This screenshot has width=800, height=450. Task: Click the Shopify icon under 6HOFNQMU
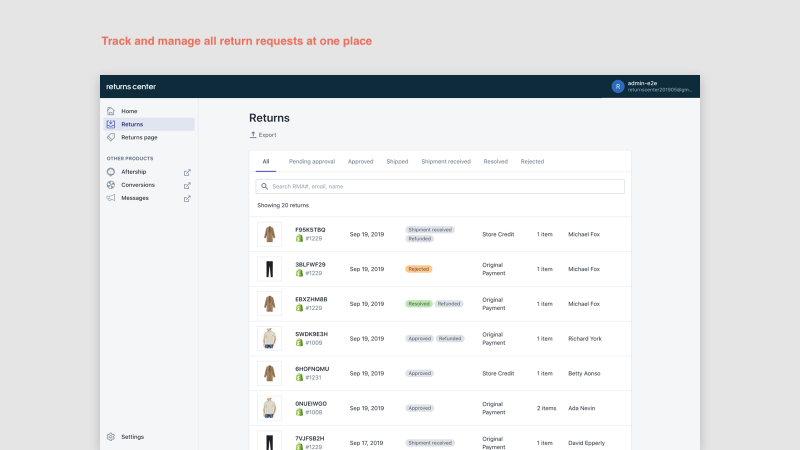pyautogui.click(x=299, y=377)
